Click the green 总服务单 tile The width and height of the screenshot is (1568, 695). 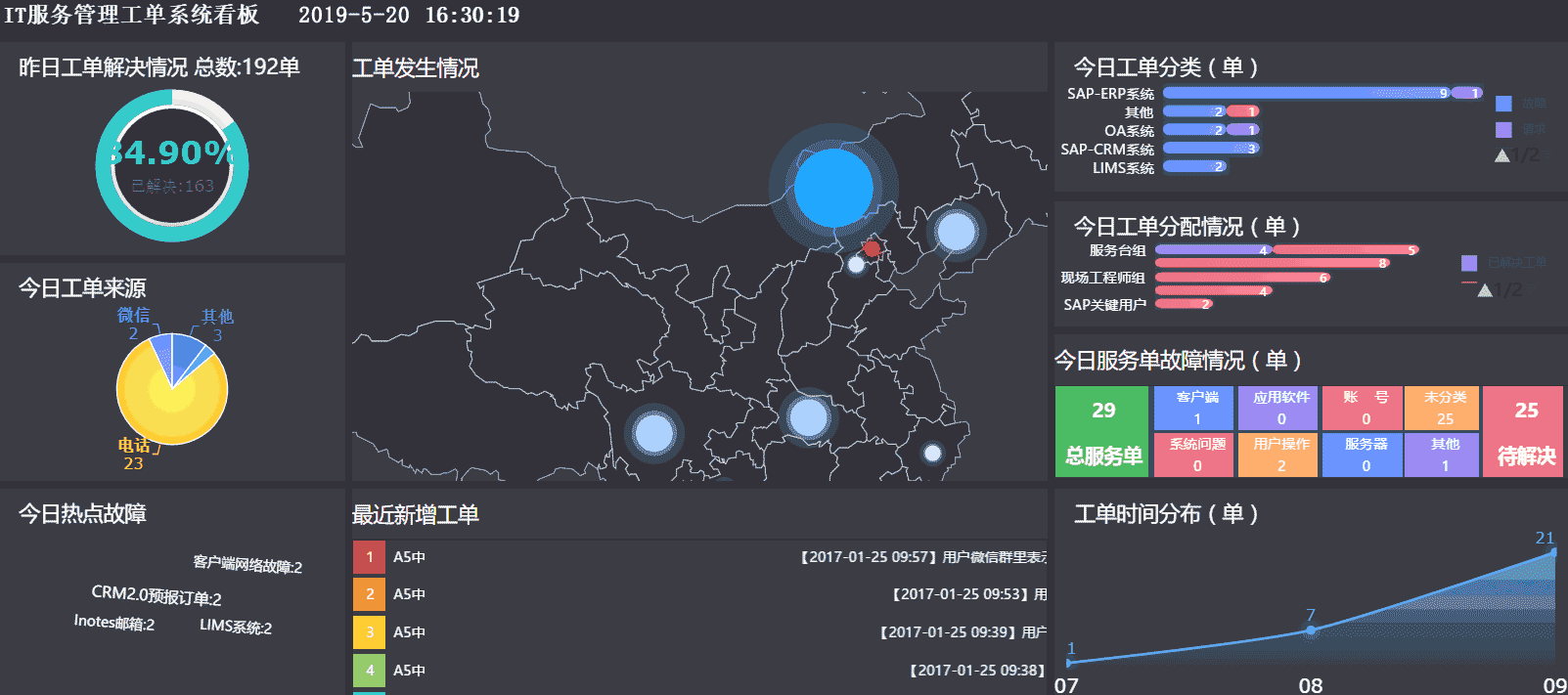tap(1102, 431)
